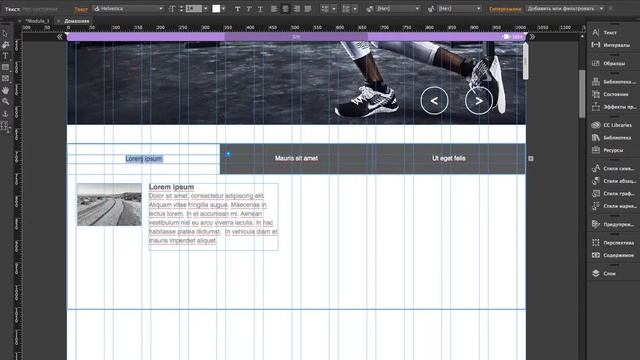The image size is (640, 360).
Task: Click the orange Текст label in the control bar
Action: click(81, 9)
